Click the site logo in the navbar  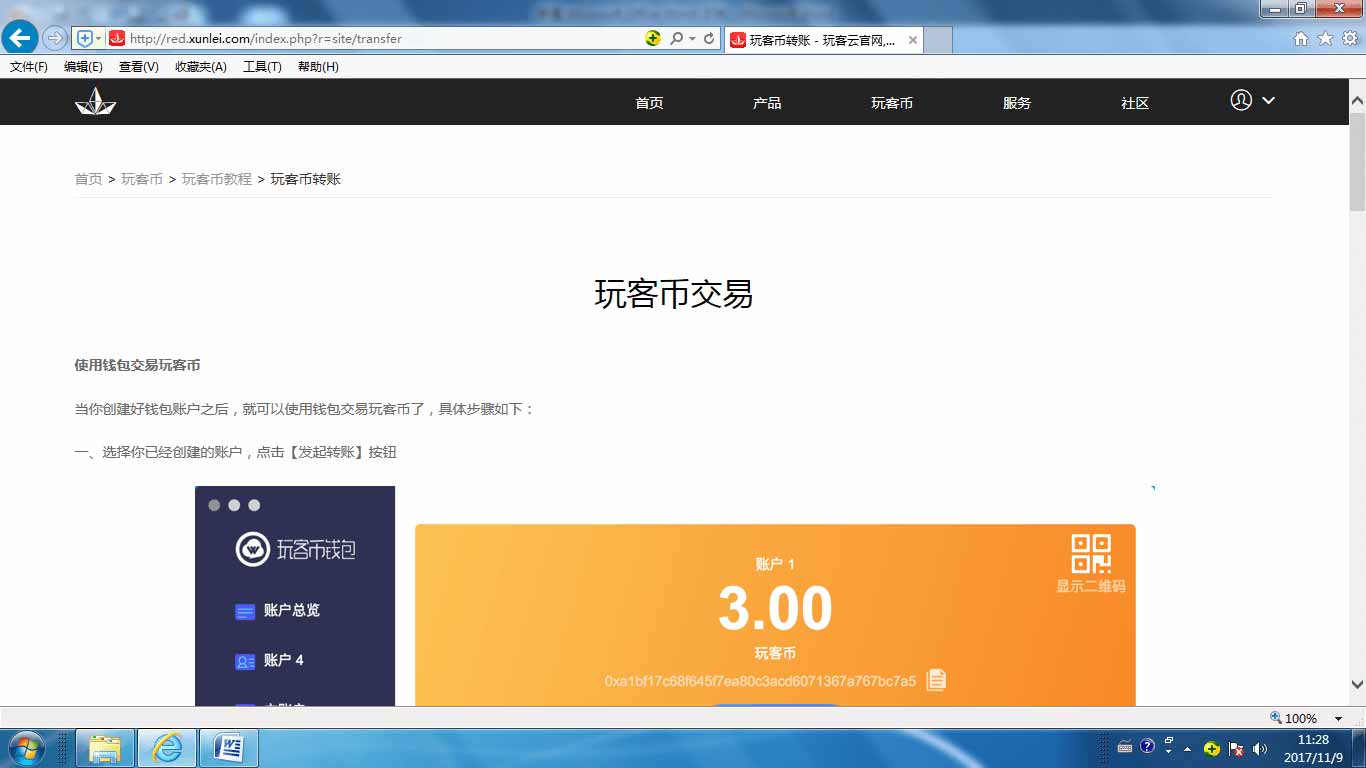coord(95,101)
